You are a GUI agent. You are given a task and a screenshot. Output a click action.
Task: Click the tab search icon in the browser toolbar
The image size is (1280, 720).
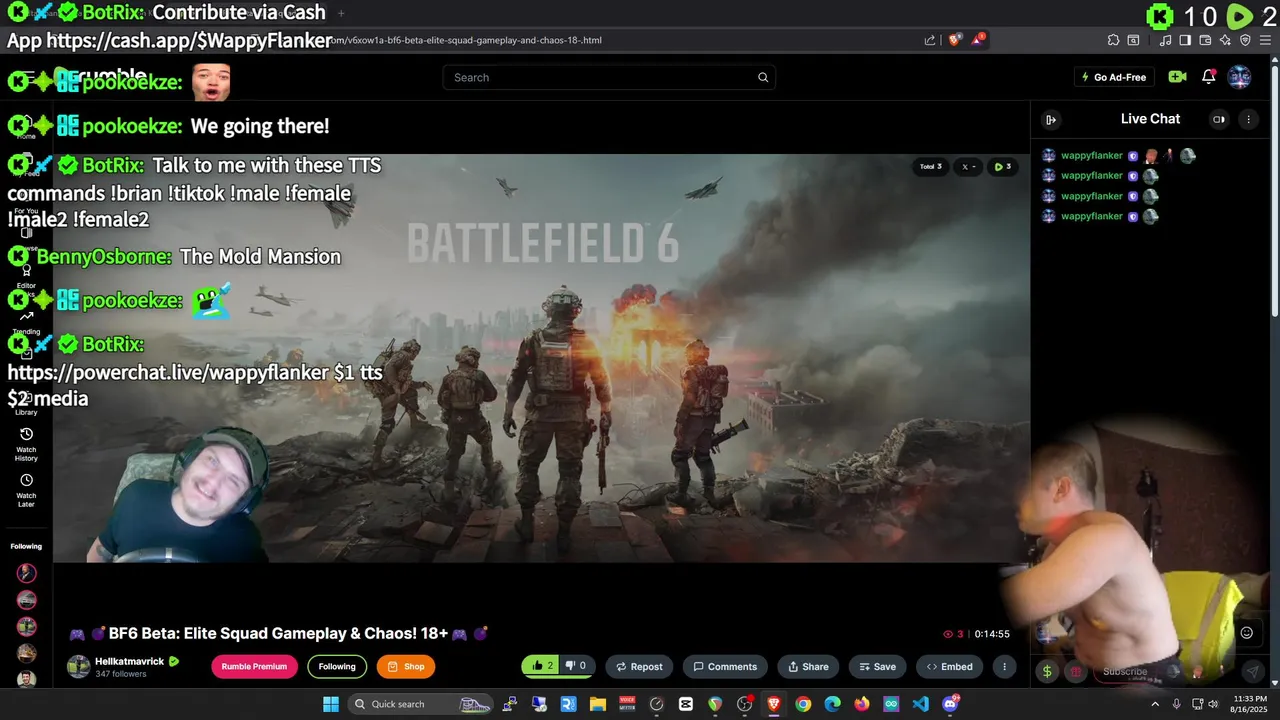coord(1133,40)
